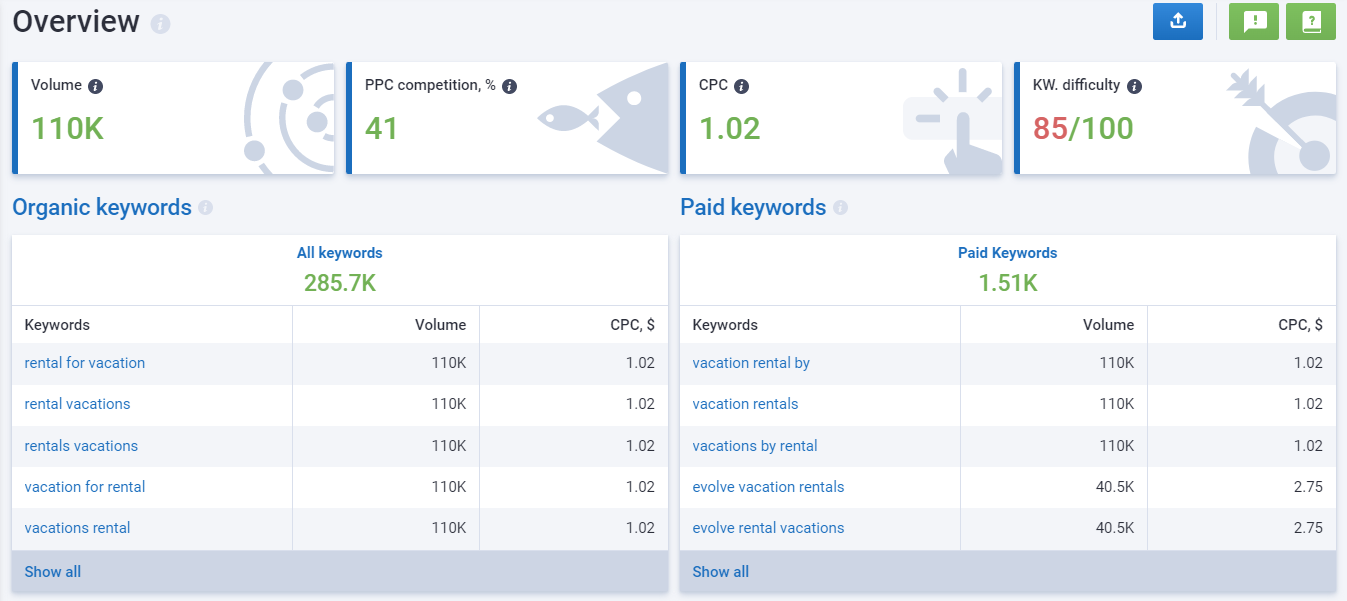The image size is (1347, 601).
Task: Click the Volume column header in organic table
Action: pos(440,325)
